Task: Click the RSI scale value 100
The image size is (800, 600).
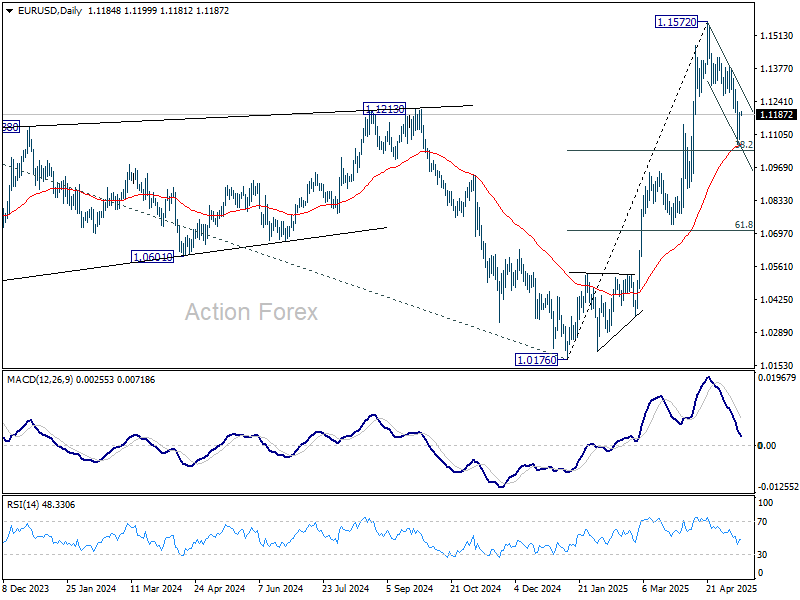Action: coord(765,503)
